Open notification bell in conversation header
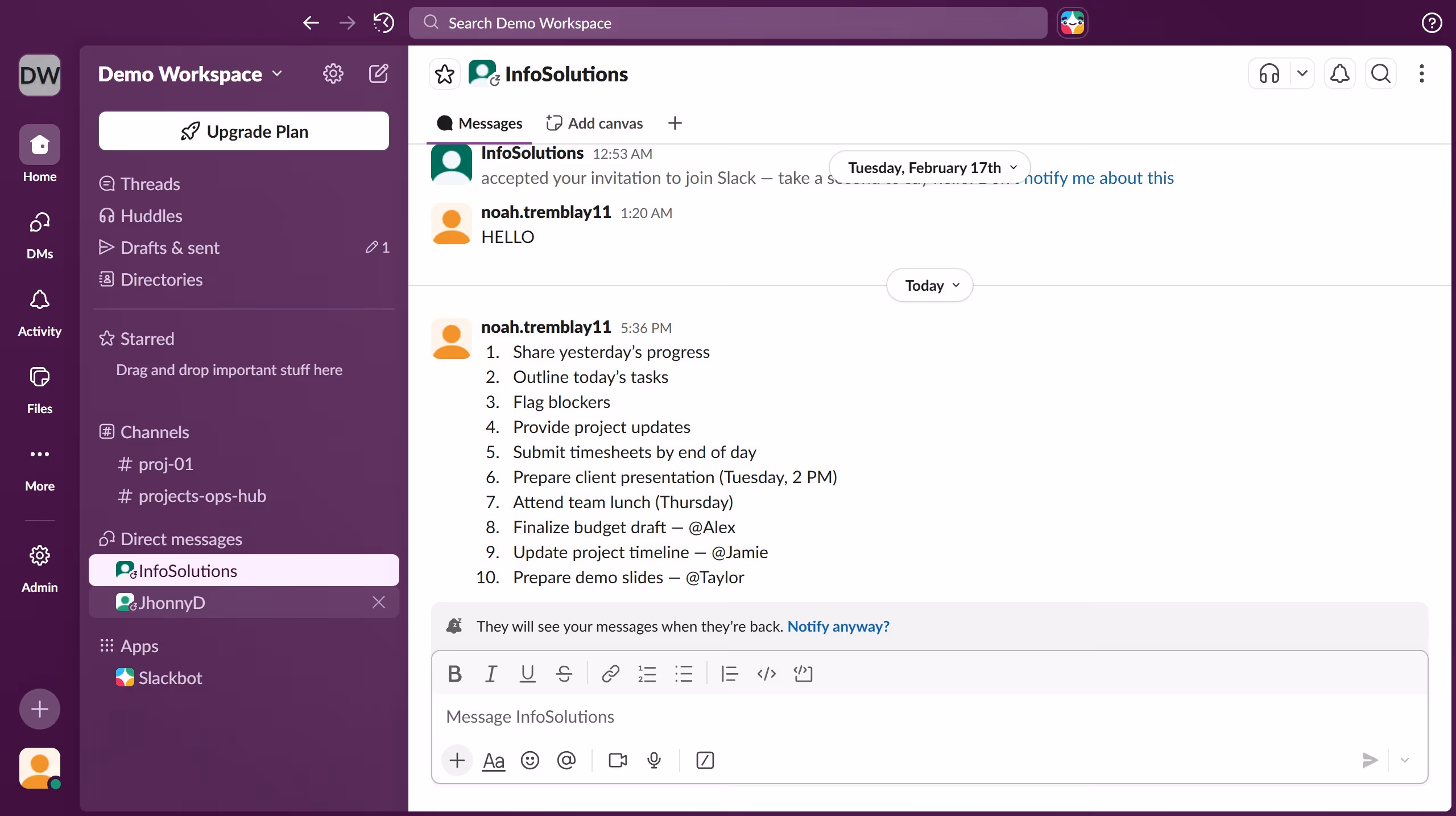This screenshot has height=816, width=1456. click(1340, 74)
